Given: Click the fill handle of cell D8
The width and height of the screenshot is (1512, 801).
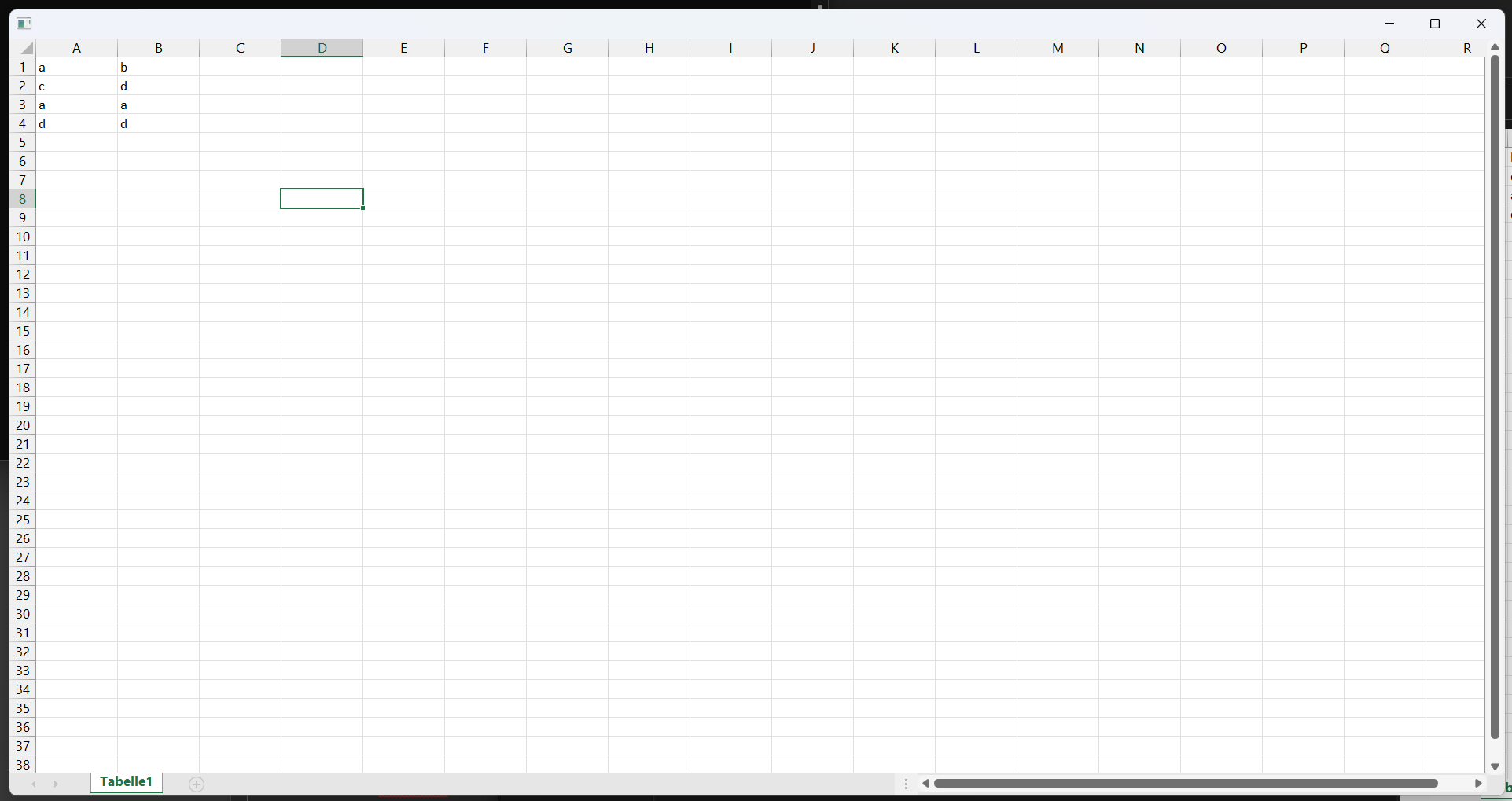Looking at the screenshot, I should 363,208.
